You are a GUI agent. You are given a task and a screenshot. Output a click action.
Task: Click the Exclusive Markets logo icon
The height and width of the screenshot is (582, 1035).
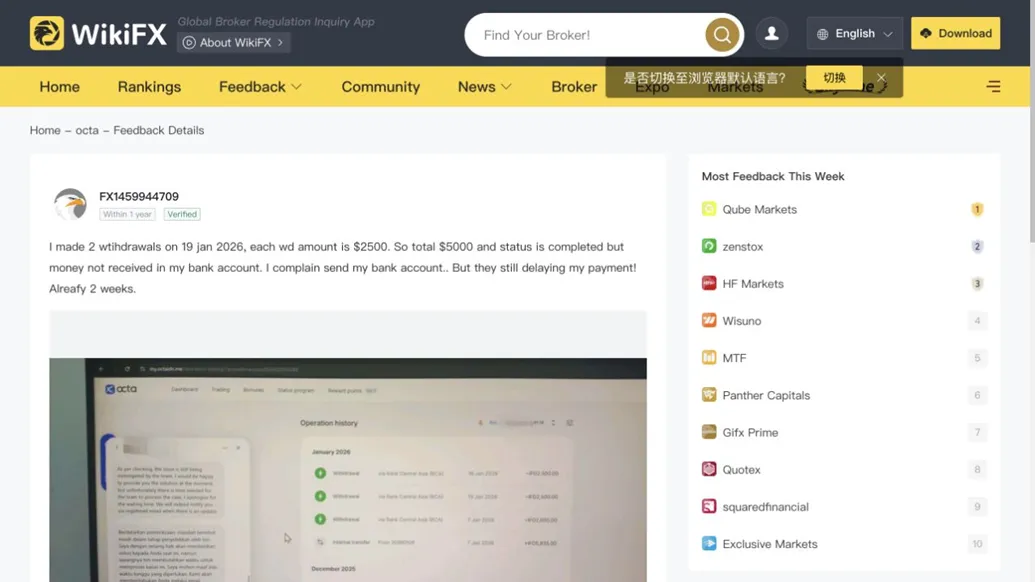pos(709,544)
